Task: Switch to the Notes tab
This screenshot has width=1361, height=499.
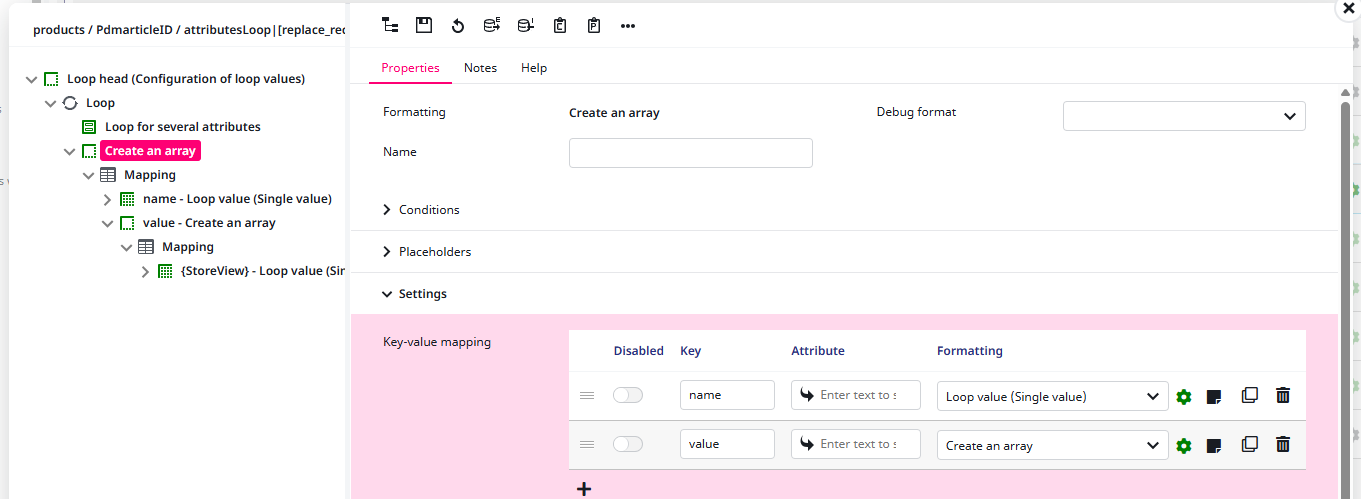Action: (480, 68)
